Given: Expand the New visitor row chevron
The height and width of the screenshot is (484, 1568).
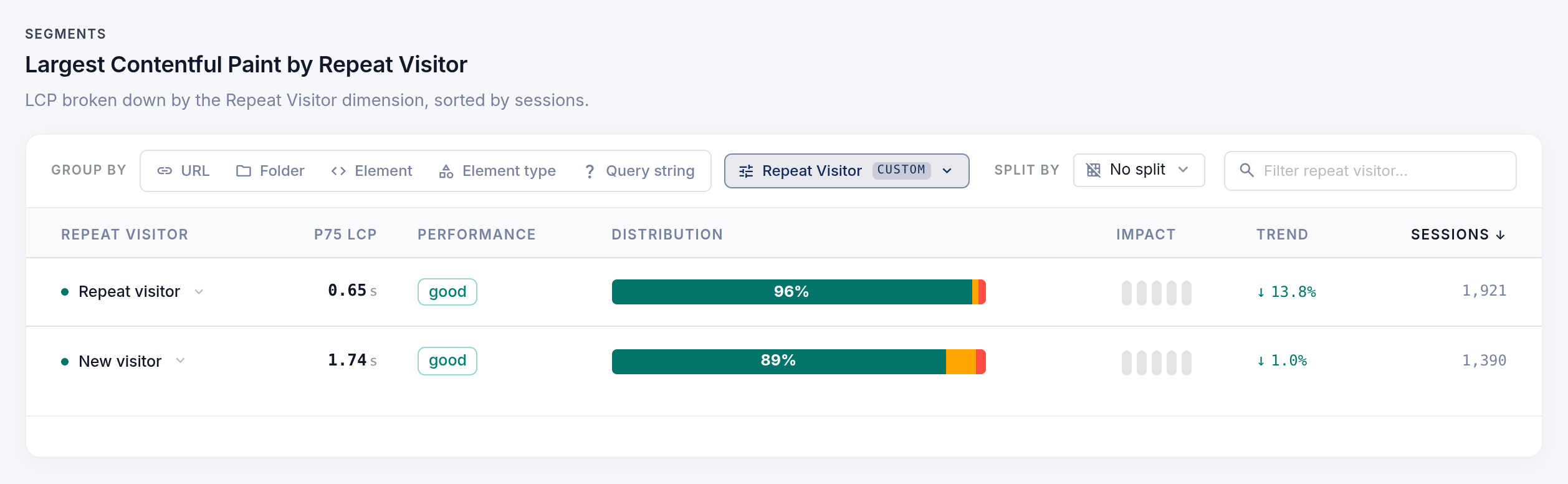Looking at the screenshot, I should 180,361.
